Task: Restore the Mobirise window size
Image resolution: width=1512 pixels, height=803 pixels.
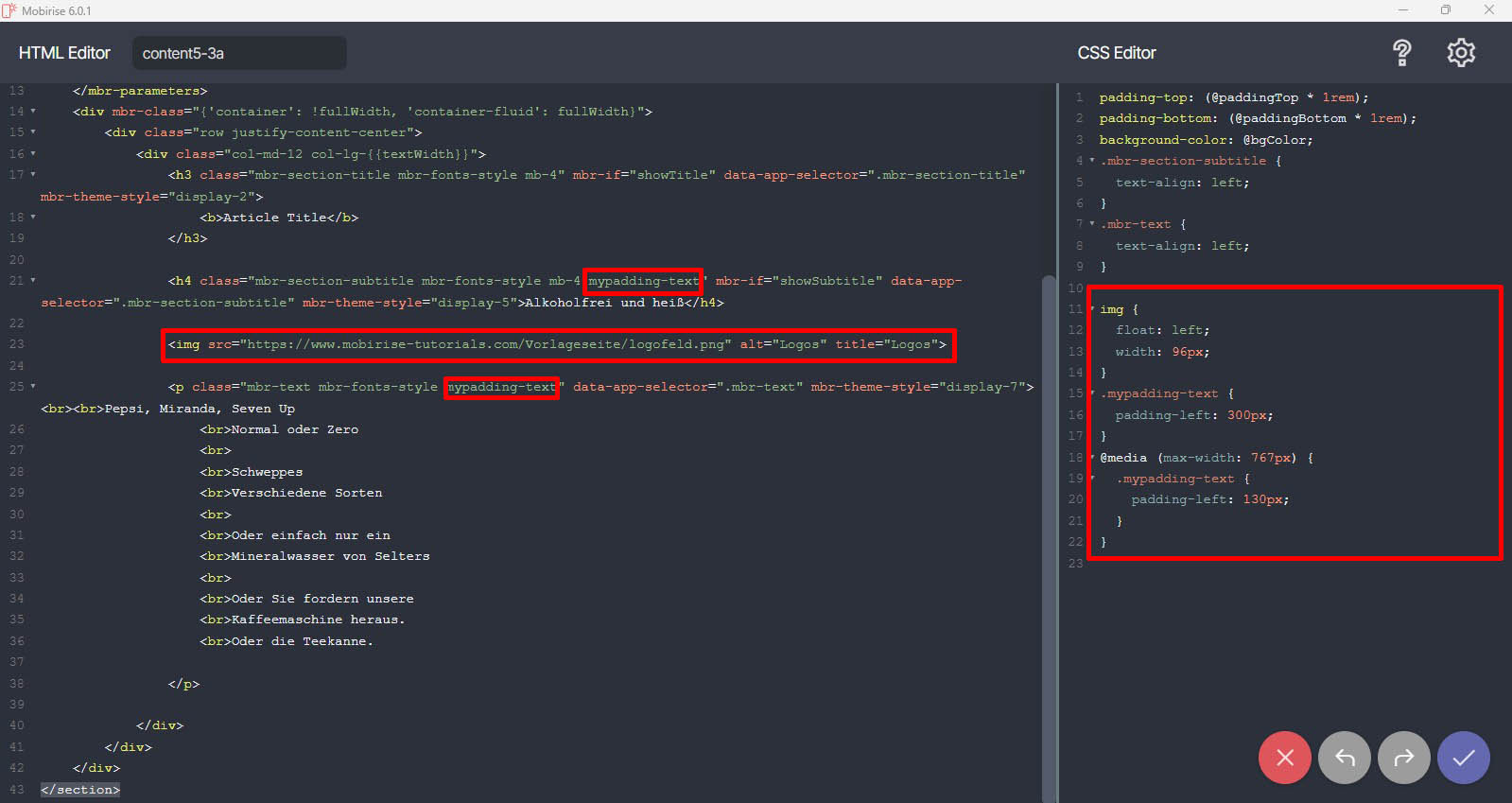Action: (x=1445, y=10)
